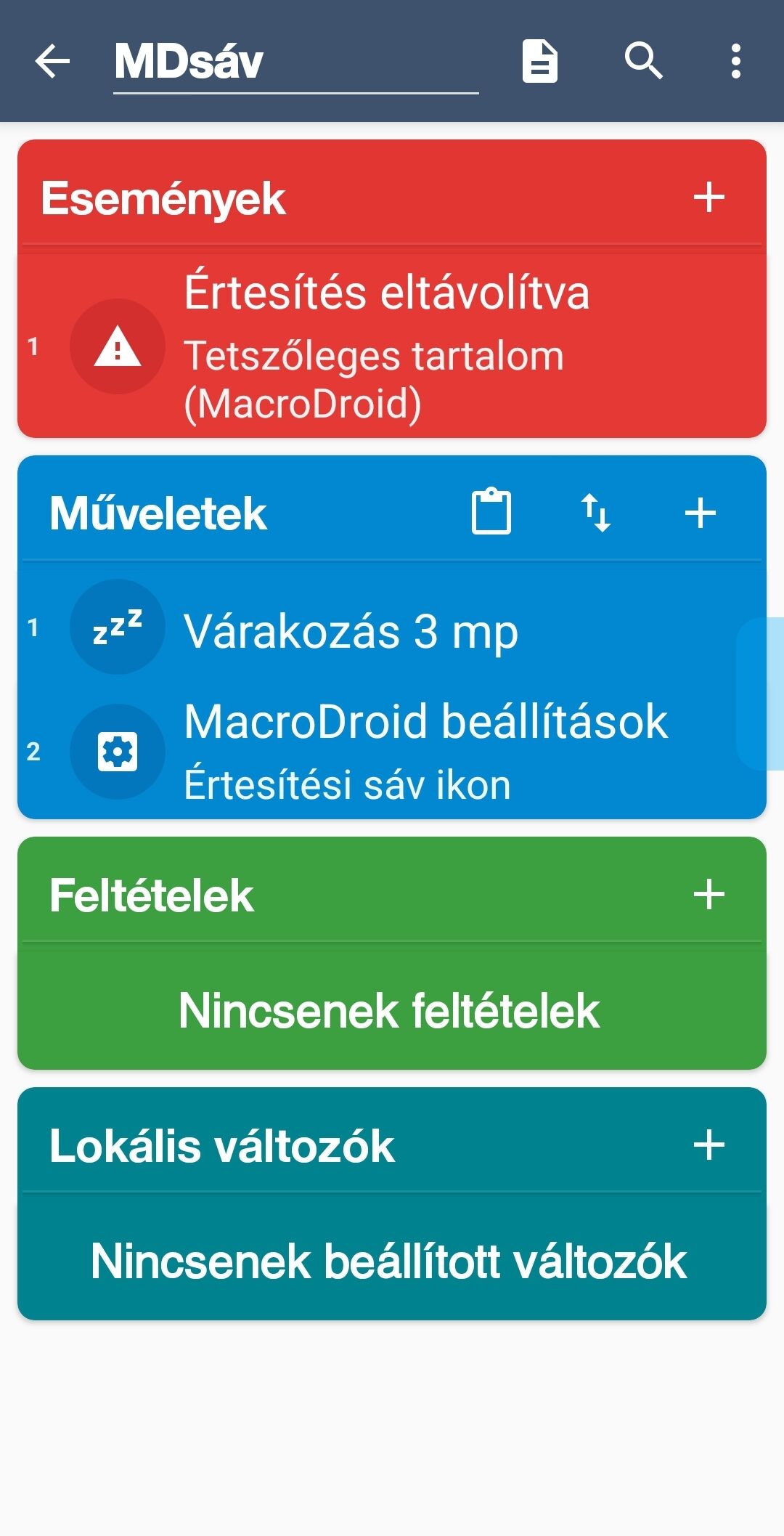Image resolution: width=784 pixels, height=1536 pixels.
Task: Tap the Nincsenek feltételek placeholder
Action: tap(390, 1010)
